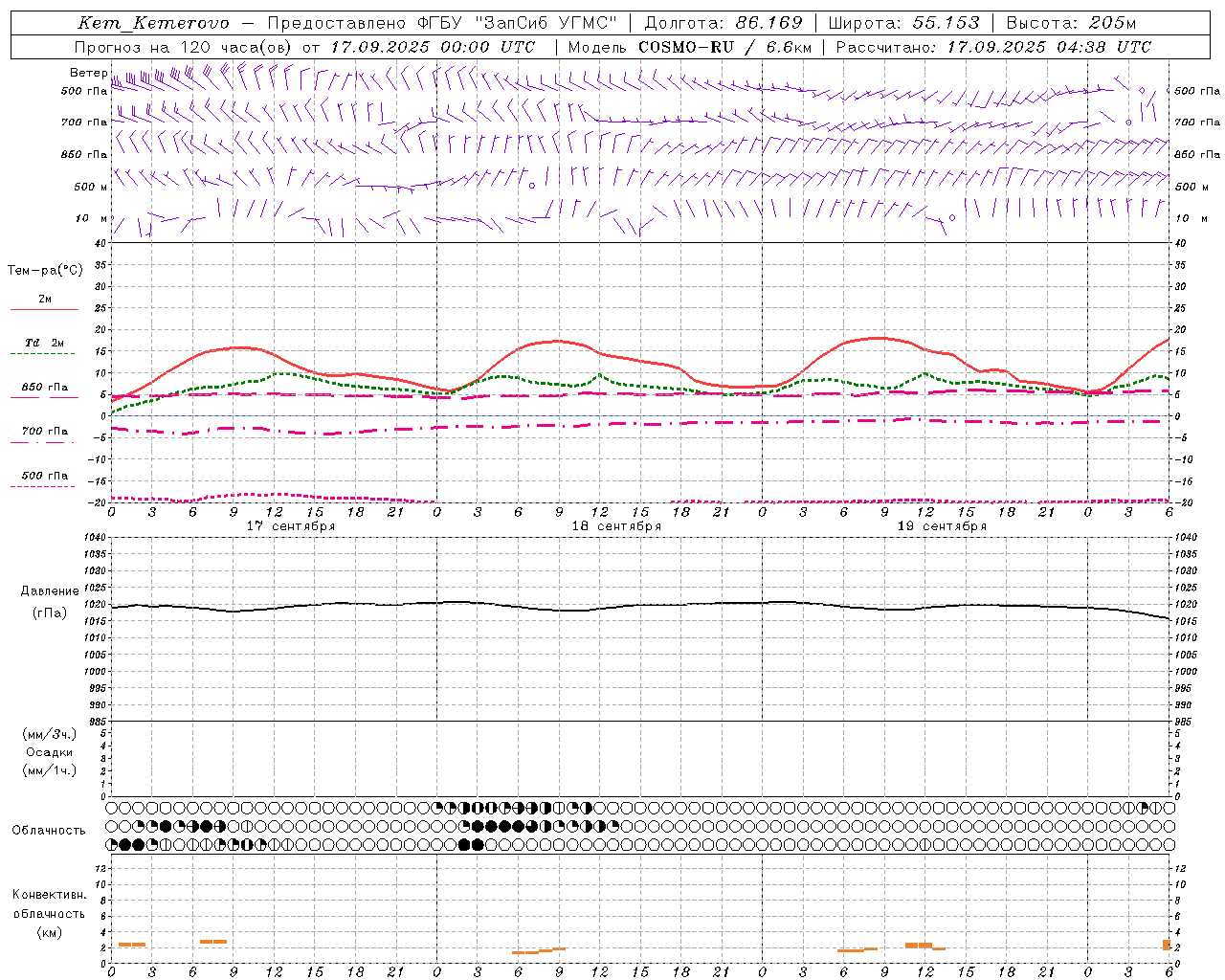The height and width of the screenshot is (980, 1225).
Task: Click the "17 сентября" date label
Action: click(x=291, y=526)
